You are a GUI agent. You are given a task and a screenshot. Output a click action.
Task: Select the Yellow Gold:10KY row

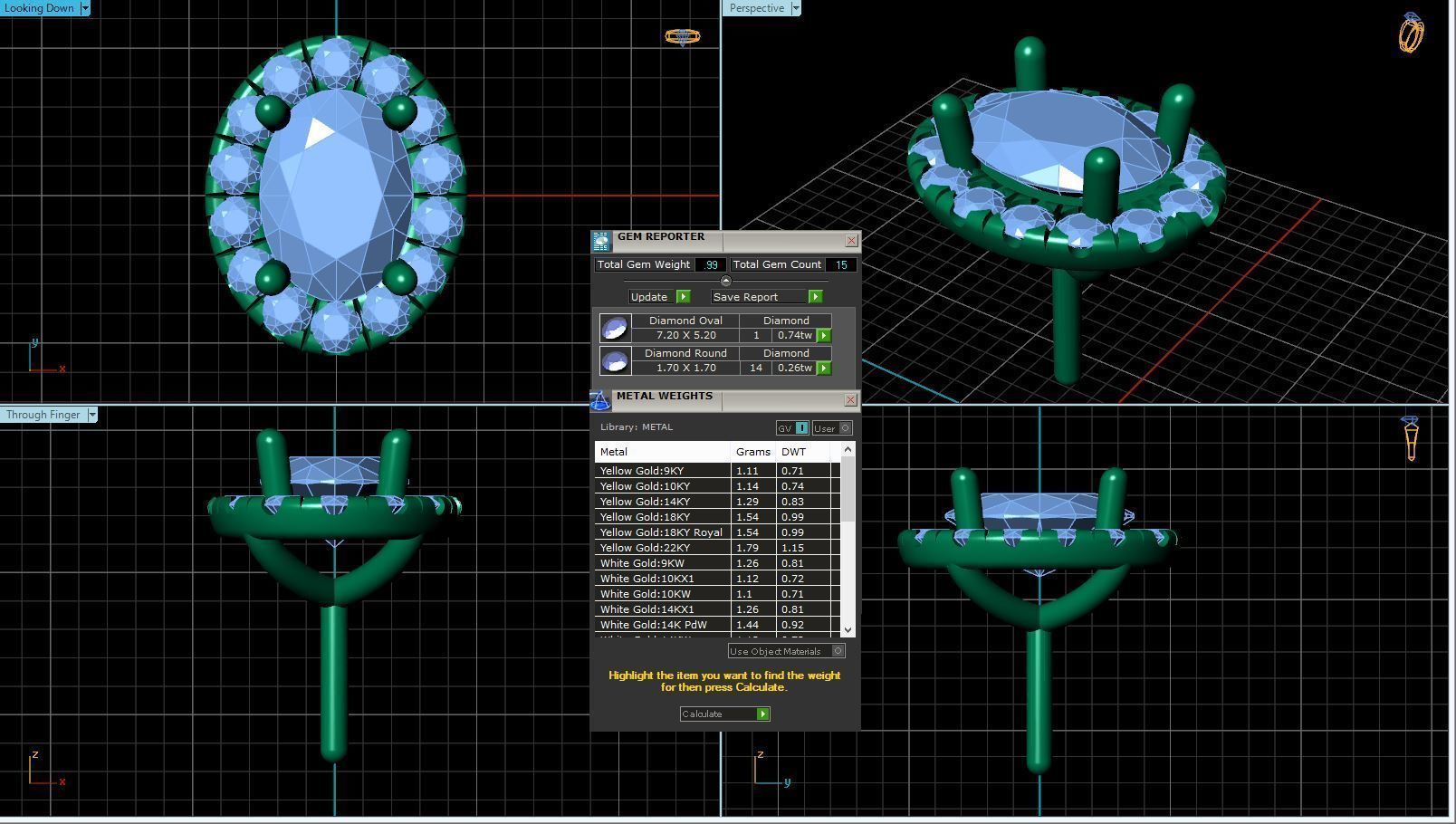pos(717,486)
